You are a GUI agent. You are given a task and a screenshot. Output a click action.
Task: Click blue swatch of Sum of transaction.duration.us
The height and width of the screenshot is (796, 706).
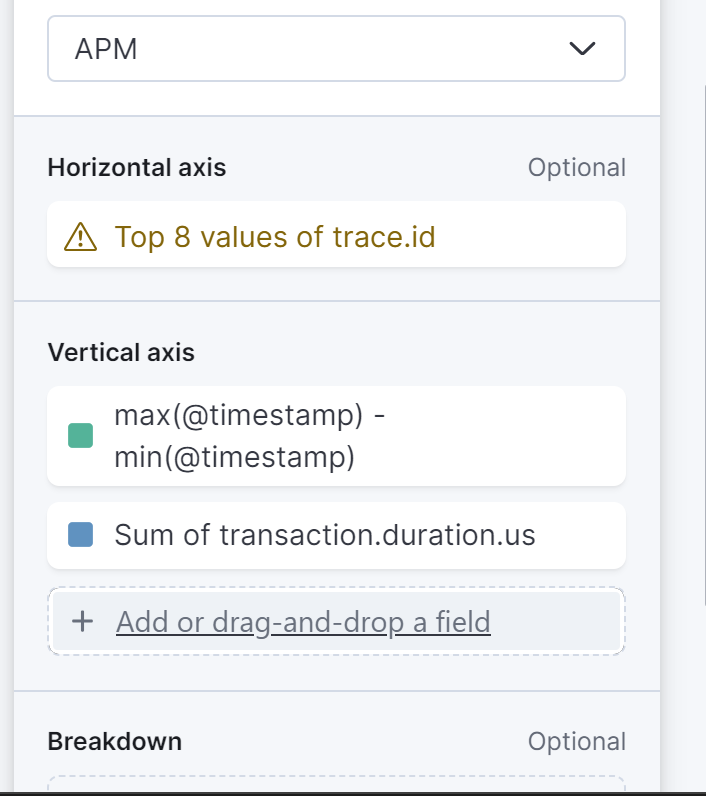[x=80, y=535]
